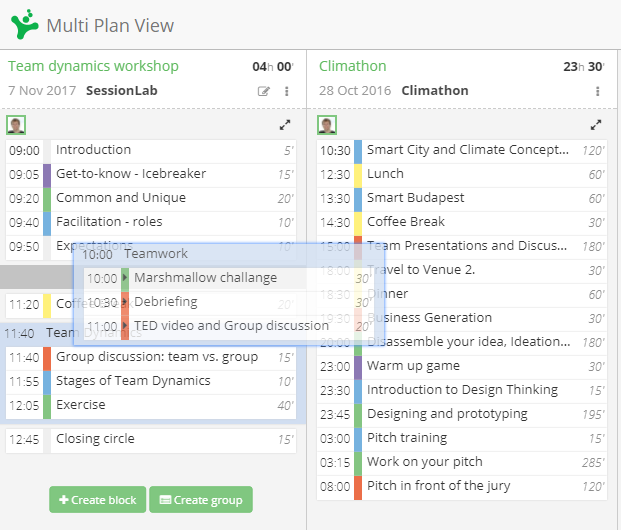Image resolution: width=621 pixels, height=530 pixels.
Task: Select the Pitch in front of the jury block
Action: point(462,487)
